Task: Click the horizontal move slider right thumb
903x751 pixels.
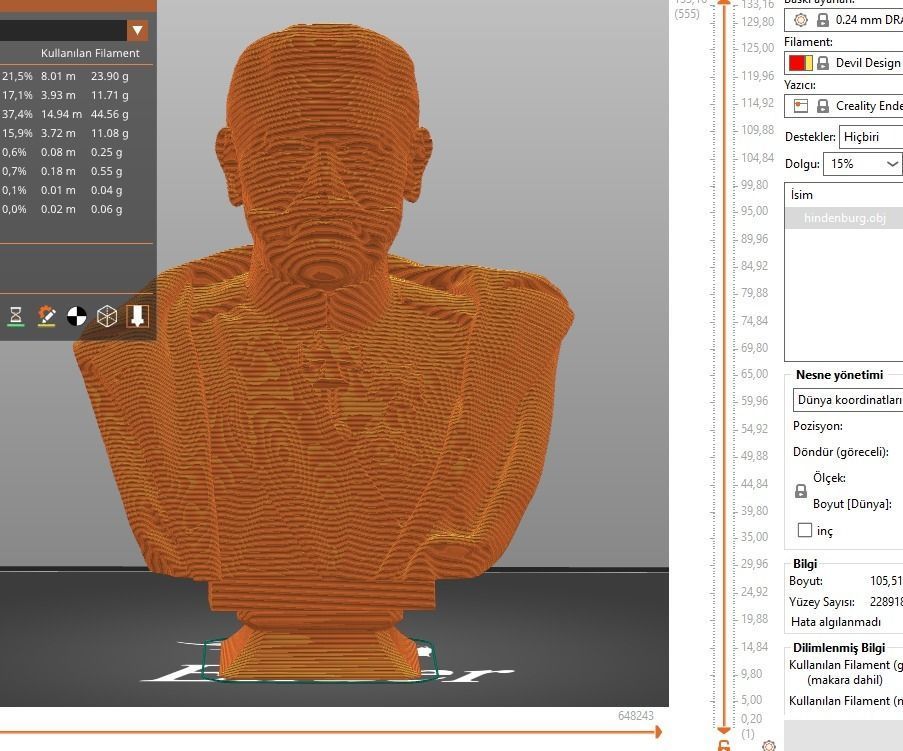Action: (x=658, y=732)
